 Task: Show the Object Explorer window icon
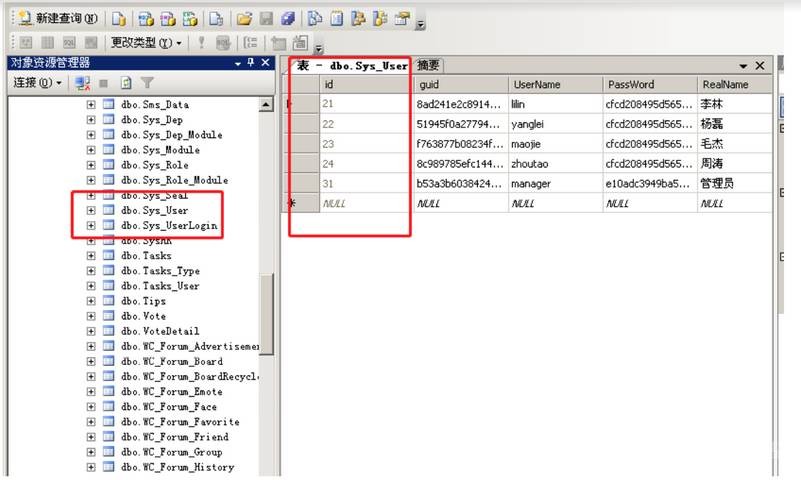[x=359, y=19]
